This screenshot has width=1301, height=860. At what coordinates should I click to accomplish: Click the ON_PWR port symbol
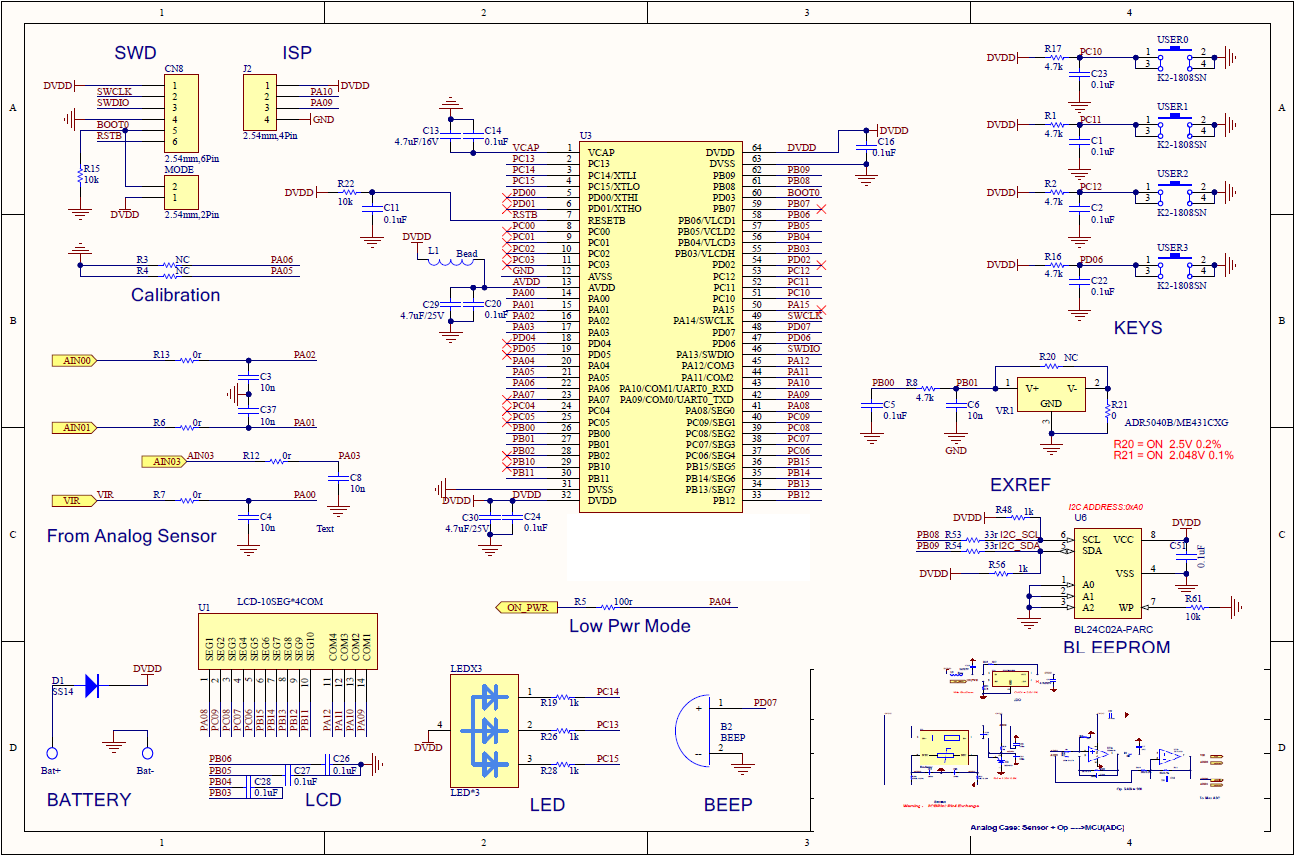pos(526,607)
